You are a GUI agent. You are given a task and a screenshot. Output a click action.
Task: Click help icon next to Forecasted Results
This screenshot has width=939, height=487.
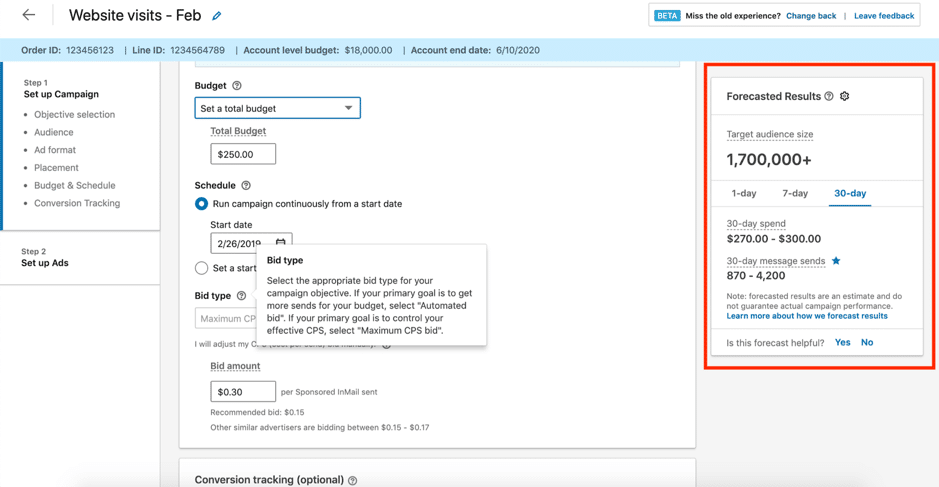pyautogui.click(x=829, y=96)
